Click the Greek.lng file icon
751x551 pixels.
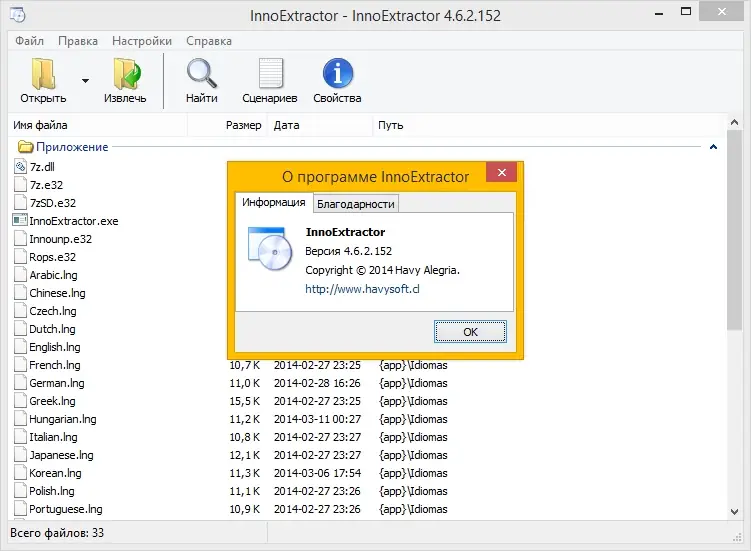click(20, 401)
